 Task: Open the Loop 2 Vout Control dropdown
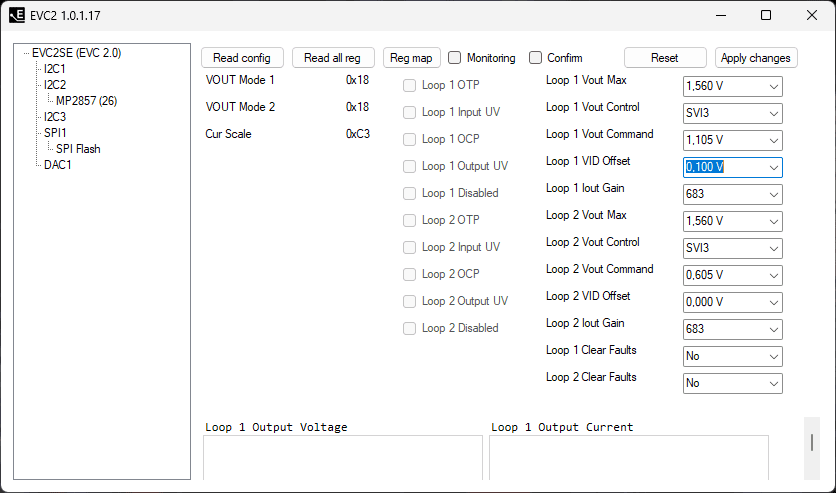[x=733, y=248]
